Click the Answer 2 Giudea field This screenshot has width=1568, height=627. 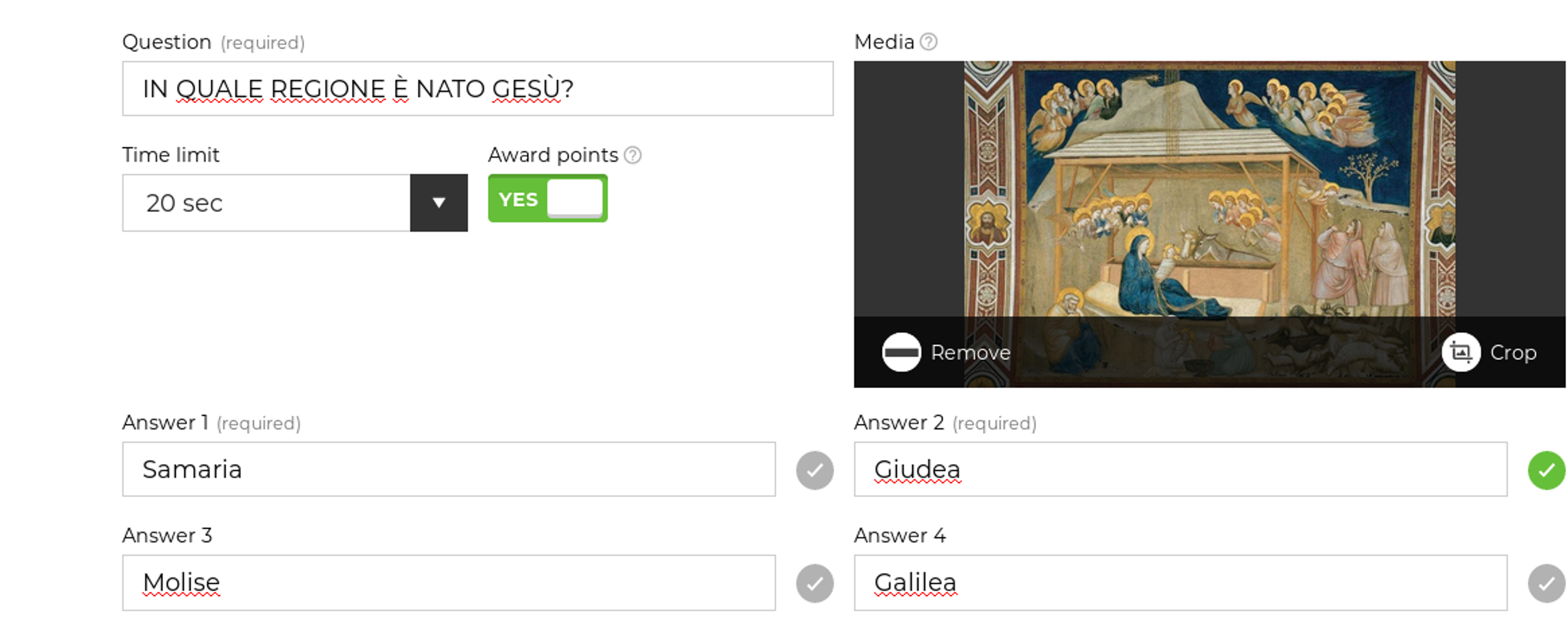pyautogui.click(x=1180, y=469)
